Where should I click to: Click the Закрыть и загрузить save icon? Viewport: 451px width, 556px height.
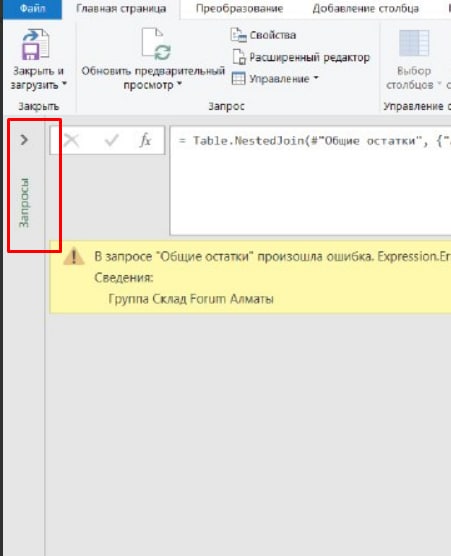(x=36, y=44)
